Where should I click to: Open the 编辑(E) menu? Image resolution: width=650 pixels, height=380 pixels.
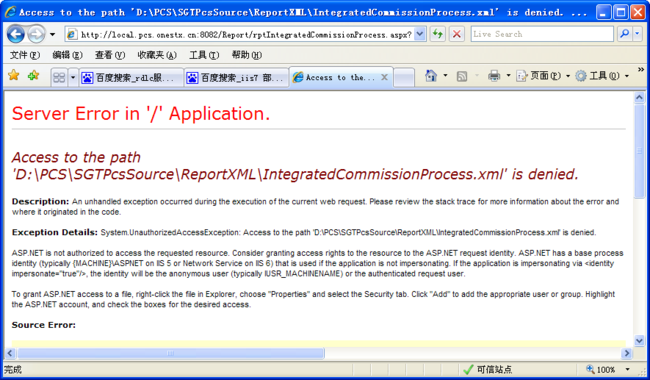tap(67, 55)
